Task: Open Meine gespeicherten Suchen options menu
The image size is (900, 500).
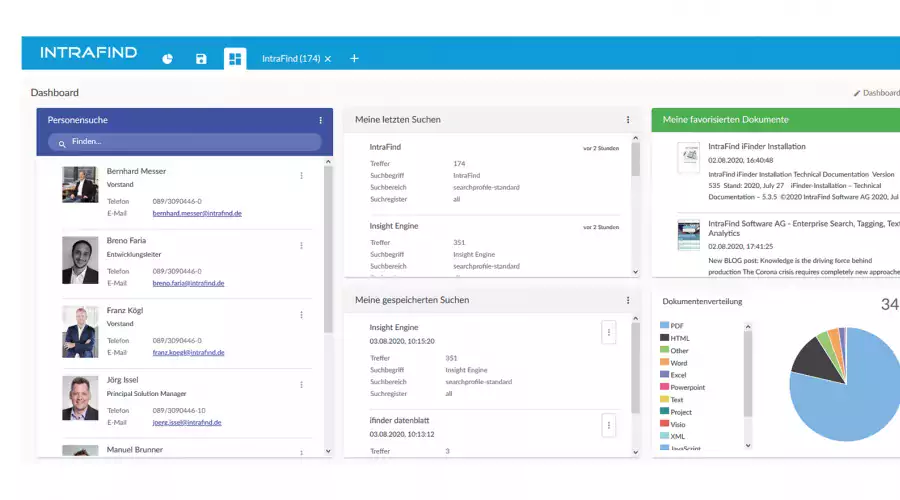Action: 628,300
